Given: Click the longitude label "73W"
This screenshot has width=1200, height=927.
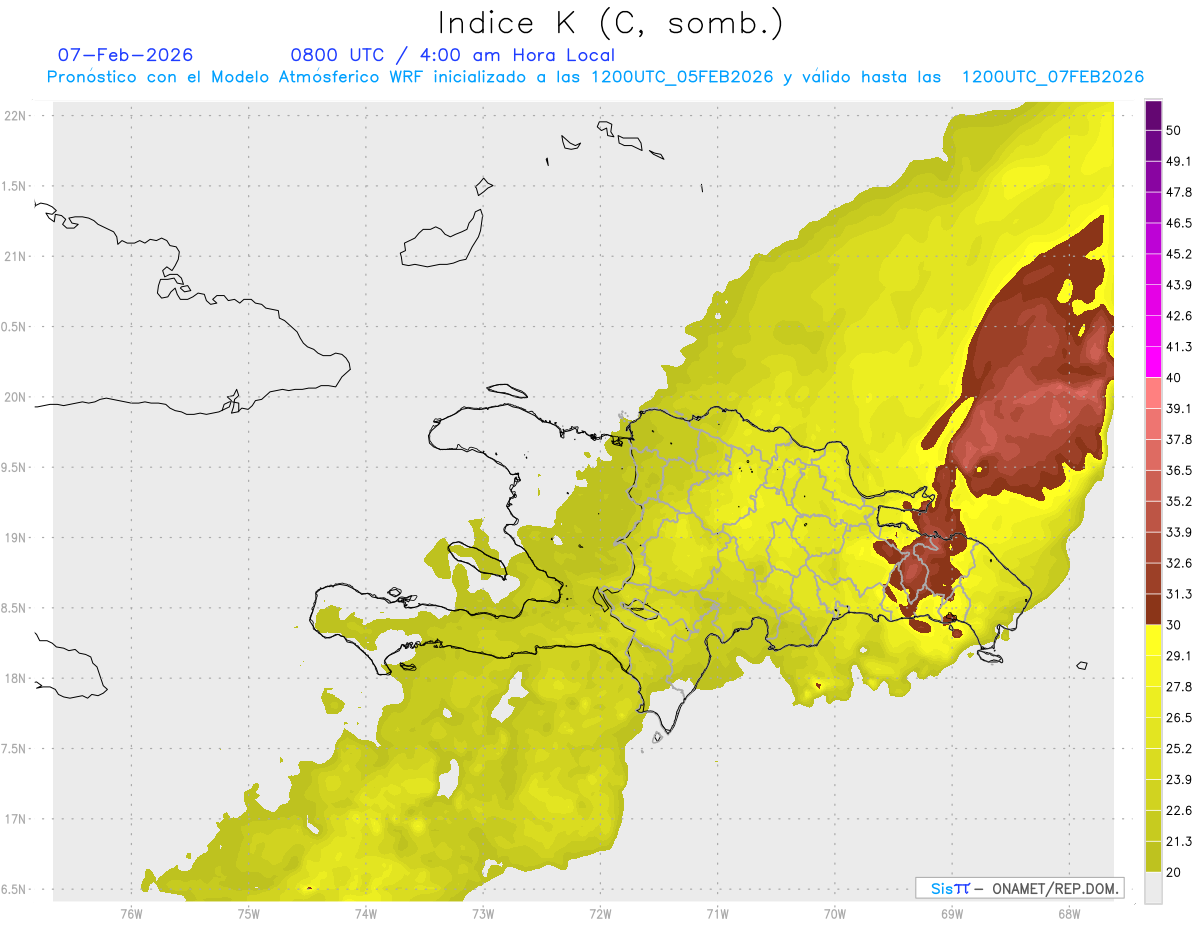Looking at the screenshot, I should coord(483,912).
